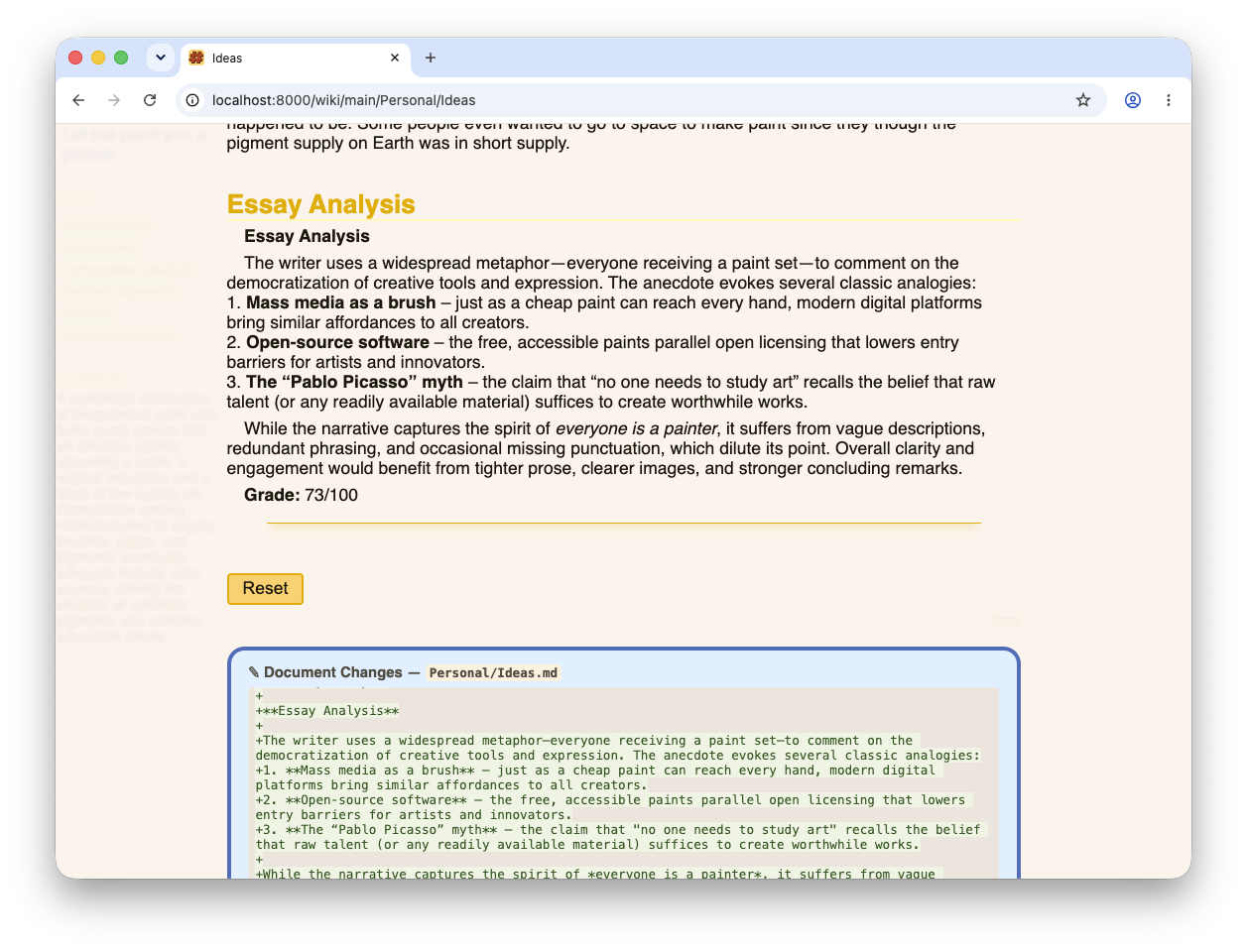Click the browser forward arrow

[x=114, y=100]
